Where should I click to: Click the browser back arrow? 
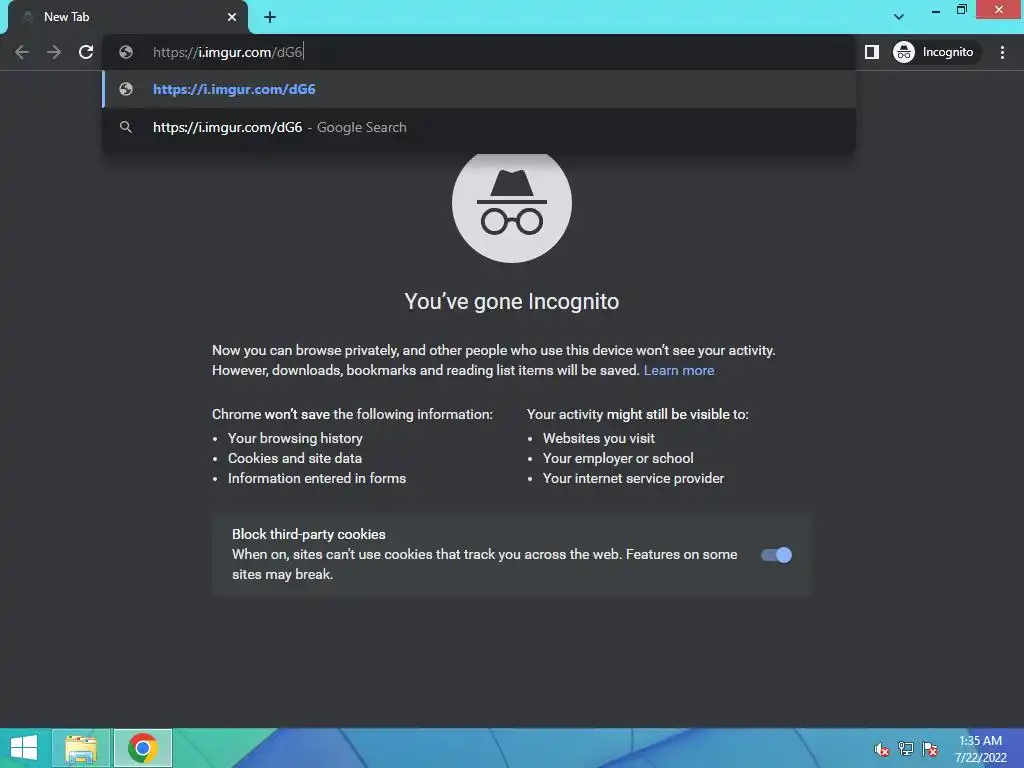[x=22, y=52]
